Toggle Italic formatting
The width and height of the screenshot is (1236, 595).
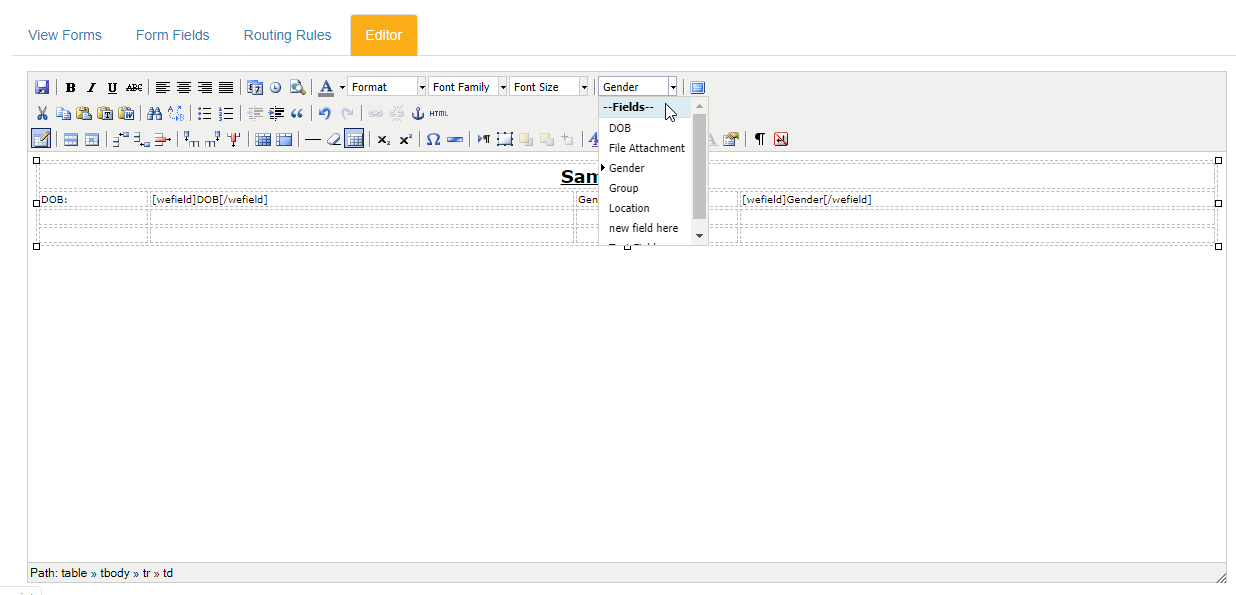pyautogui.click(x=91, y=87)
